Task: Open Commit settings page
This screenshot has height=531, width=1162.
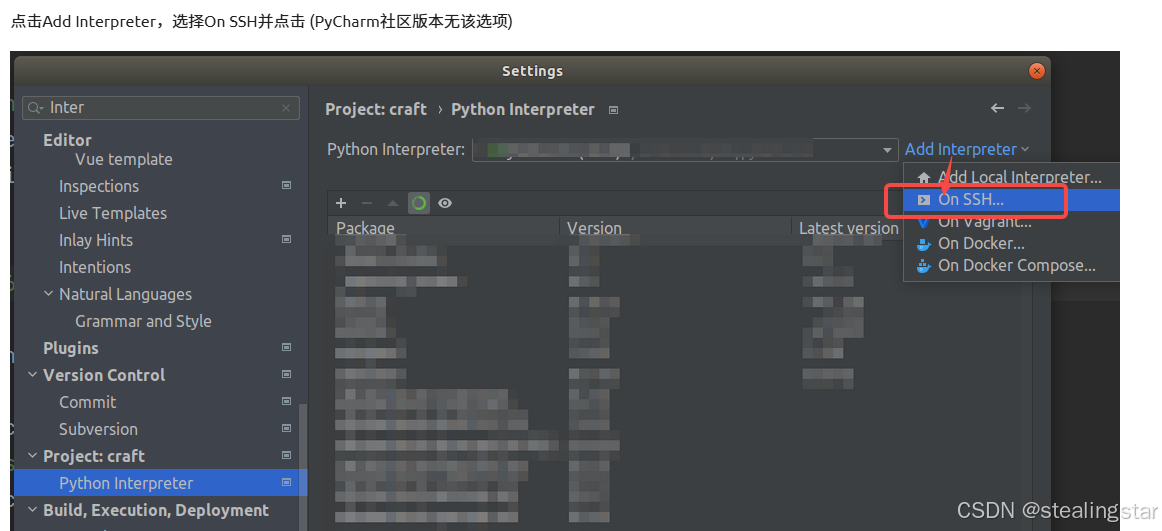Action: pos(87,402)
